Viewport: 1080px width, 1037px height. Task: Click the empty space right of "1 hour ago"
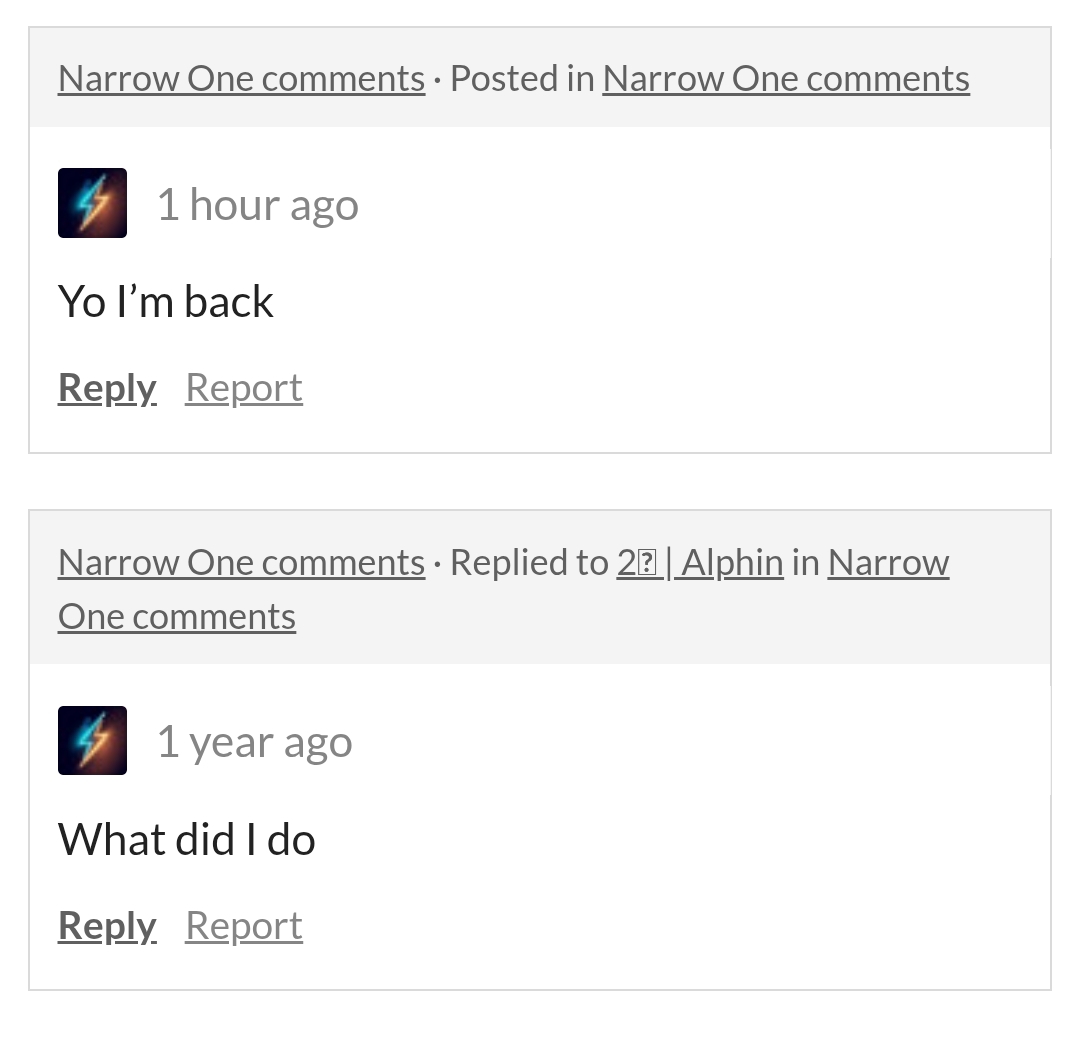tap(700, 205)
